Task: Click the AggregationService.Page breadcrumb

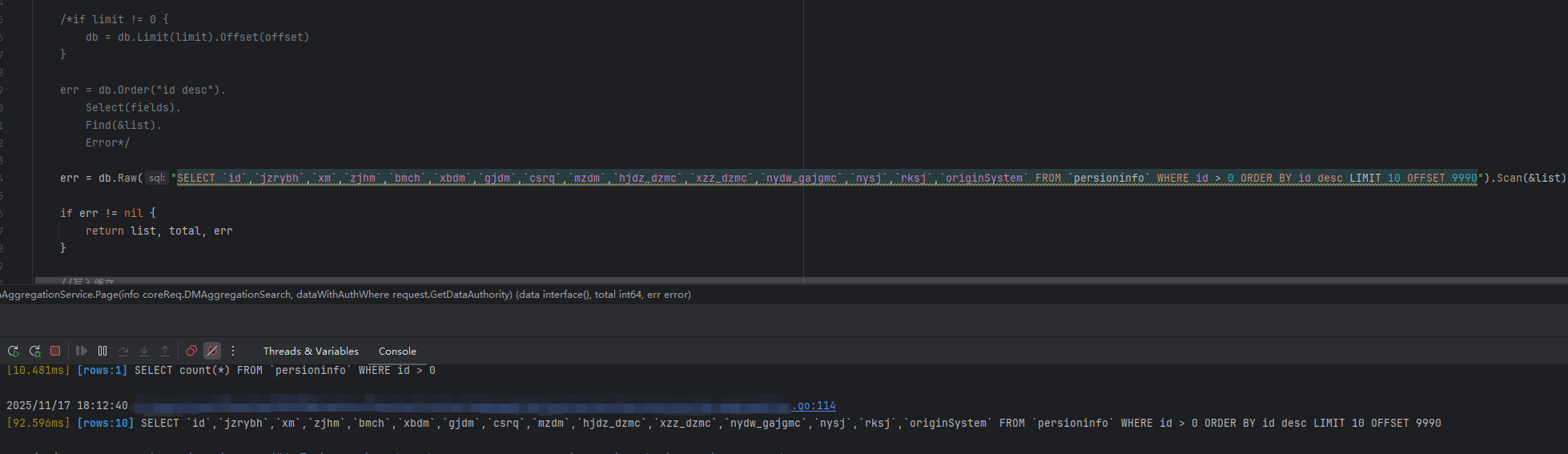Action: [x=344, y=295]
